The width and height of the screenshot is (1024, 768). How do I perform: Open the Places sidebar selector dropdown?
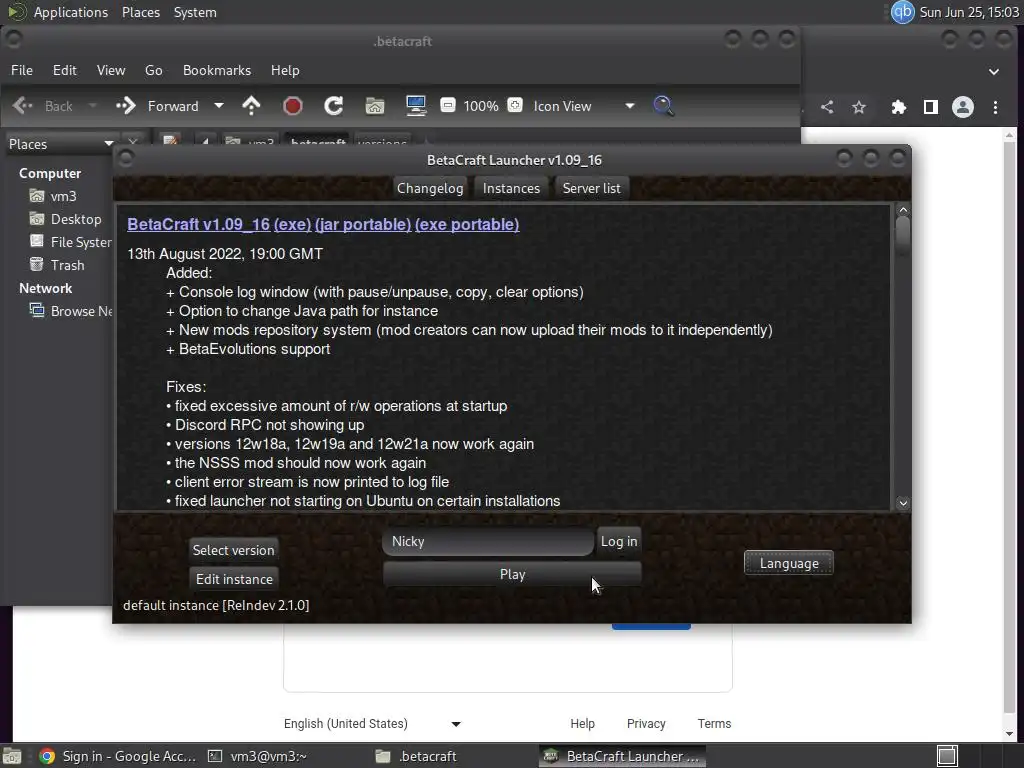coord(60,144)
